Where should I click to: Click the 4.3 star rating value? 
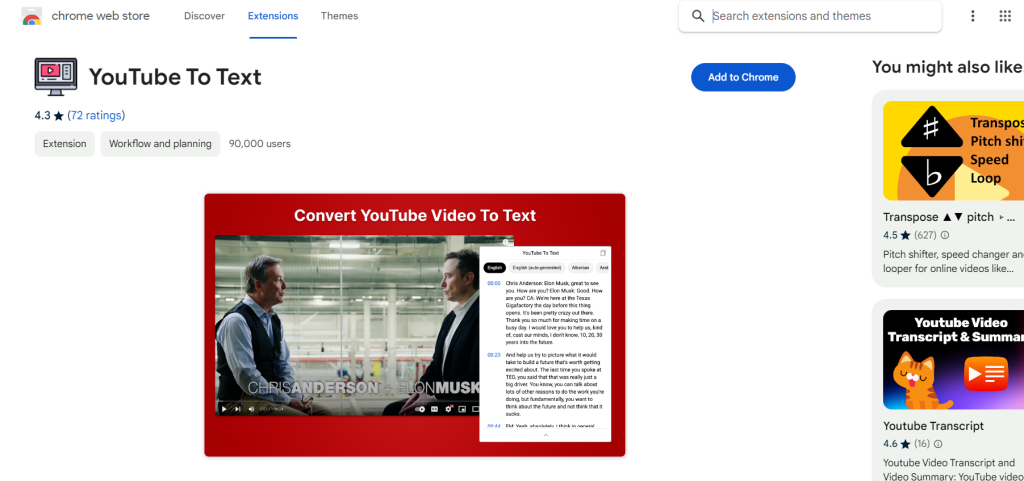tap(42, 116)
